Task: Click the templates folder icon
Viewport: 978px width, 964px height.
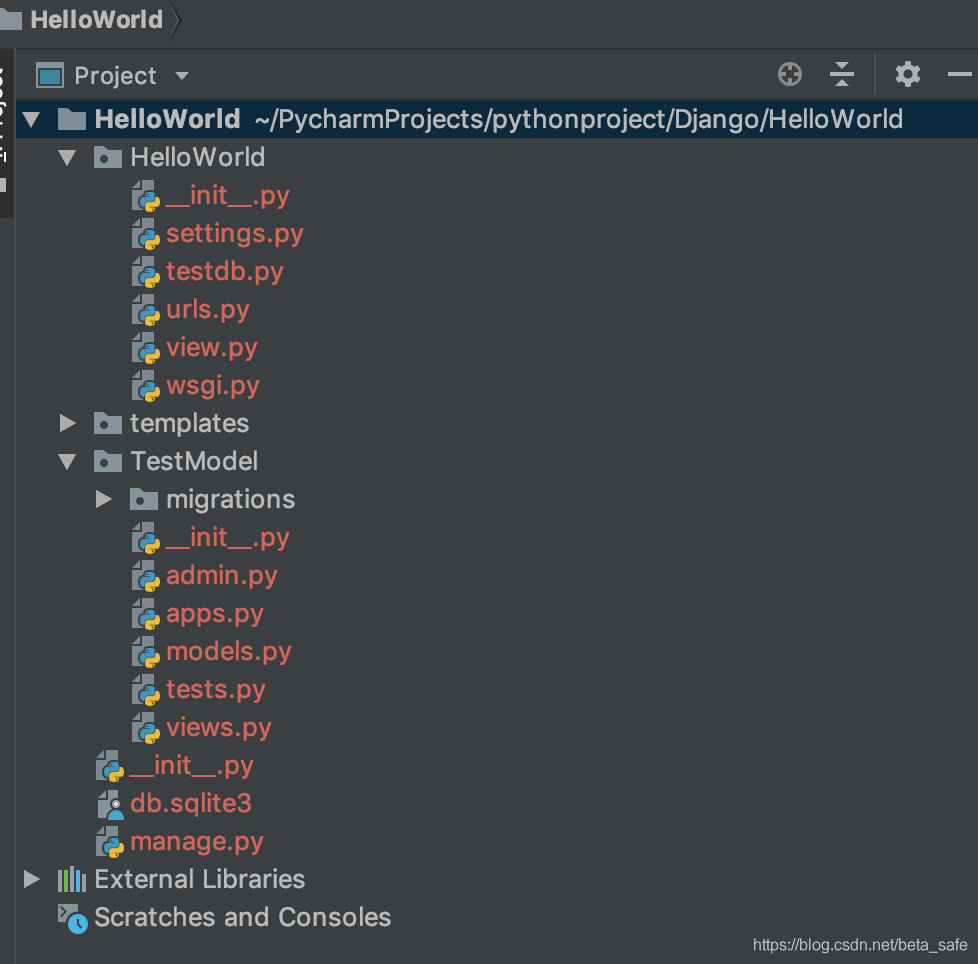Action: (107, 423)
